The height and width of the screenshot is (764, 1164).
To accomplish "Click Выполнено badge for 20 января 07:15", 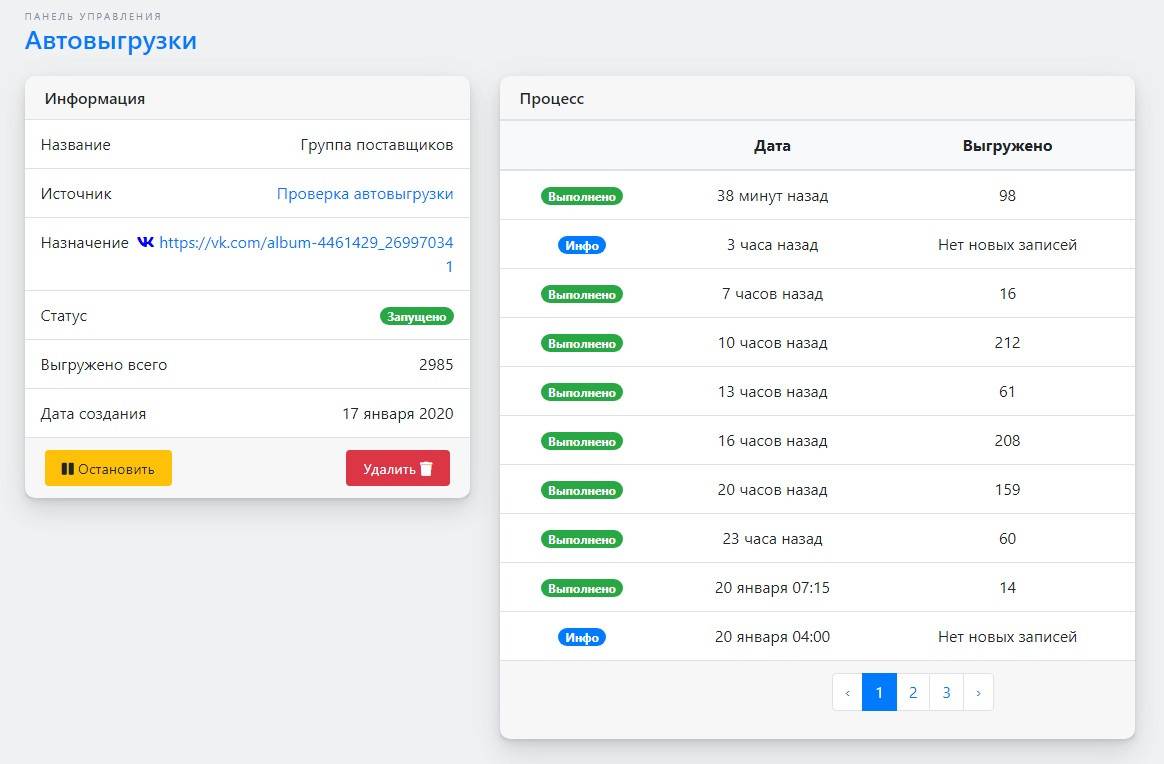I will [581, 588].
